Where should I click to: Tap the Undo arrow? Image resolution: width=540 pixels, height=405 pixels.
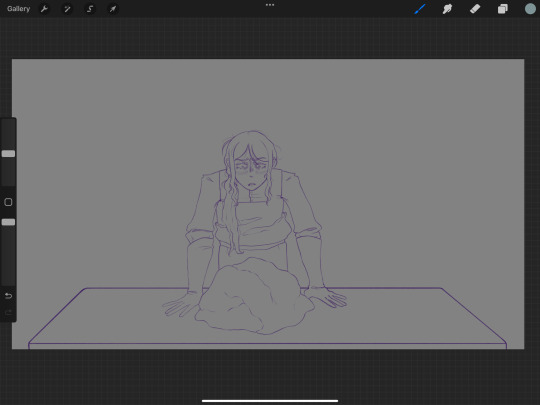coord(8,296)
